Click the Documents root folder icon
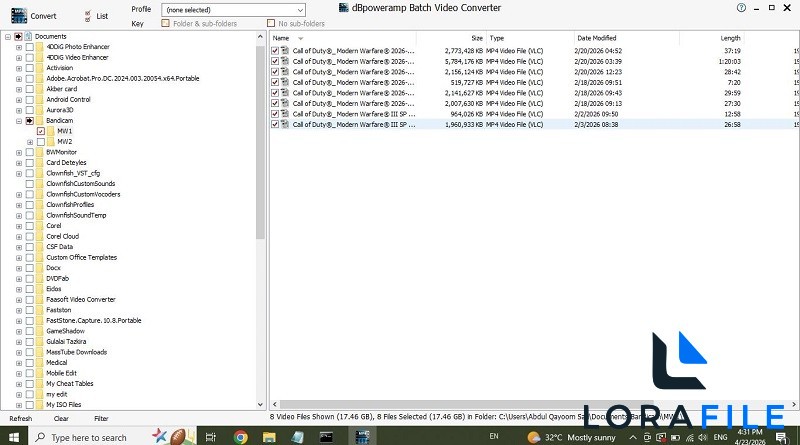The height and width of the screenshot is (445, 800). (29, 36)
